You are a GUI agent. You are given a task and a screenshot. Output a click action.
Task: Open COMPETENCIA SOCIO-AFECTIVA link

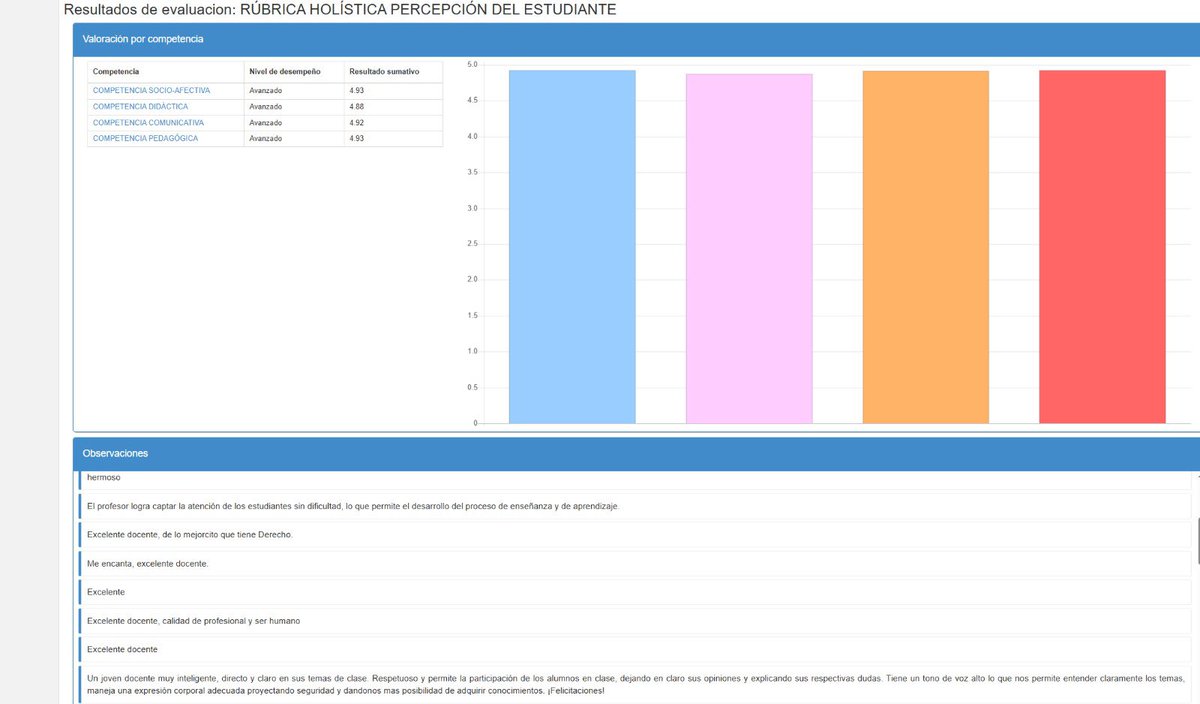(x=151, y=90)
